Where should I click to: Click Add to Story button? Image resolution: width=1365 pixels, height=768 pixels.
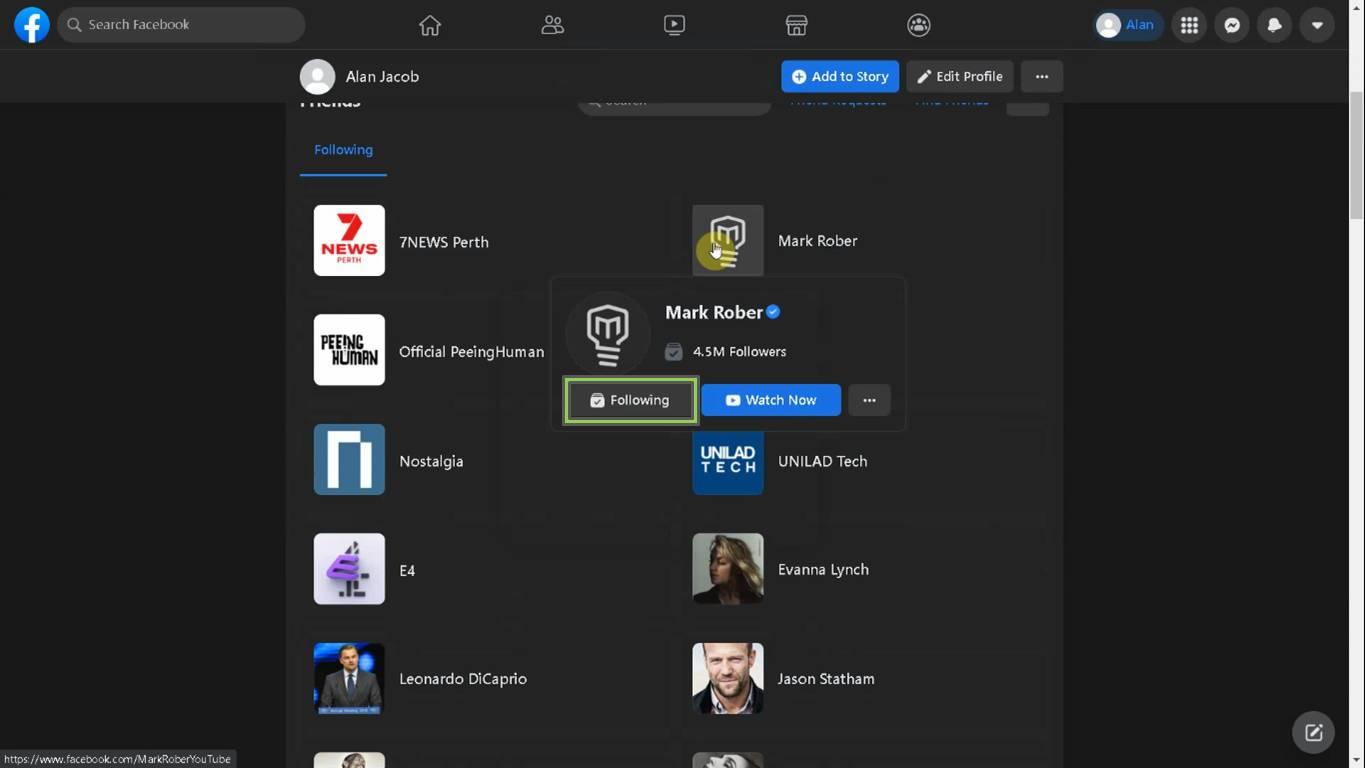click(x=840, y=76)
